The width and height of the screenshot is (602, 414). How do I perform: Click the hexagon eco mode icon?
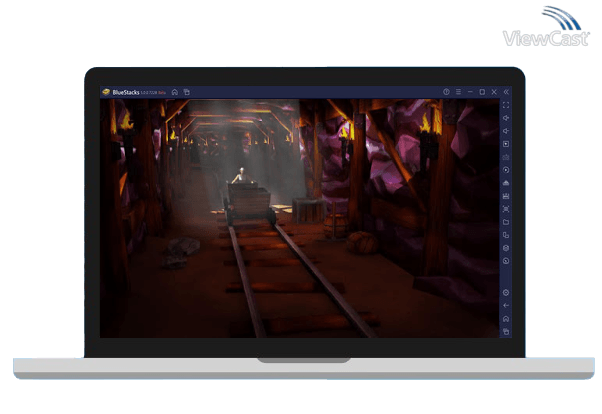point(506,248)
